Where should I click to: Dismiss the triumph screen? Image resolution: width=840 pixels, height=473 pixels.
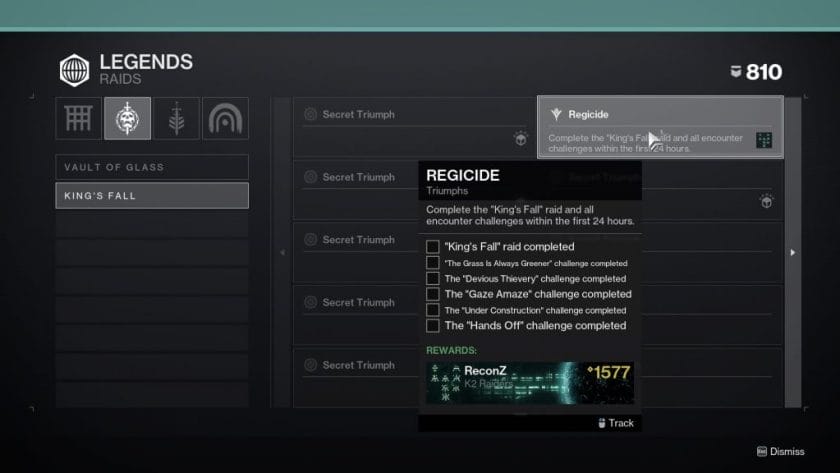point(781,452)
